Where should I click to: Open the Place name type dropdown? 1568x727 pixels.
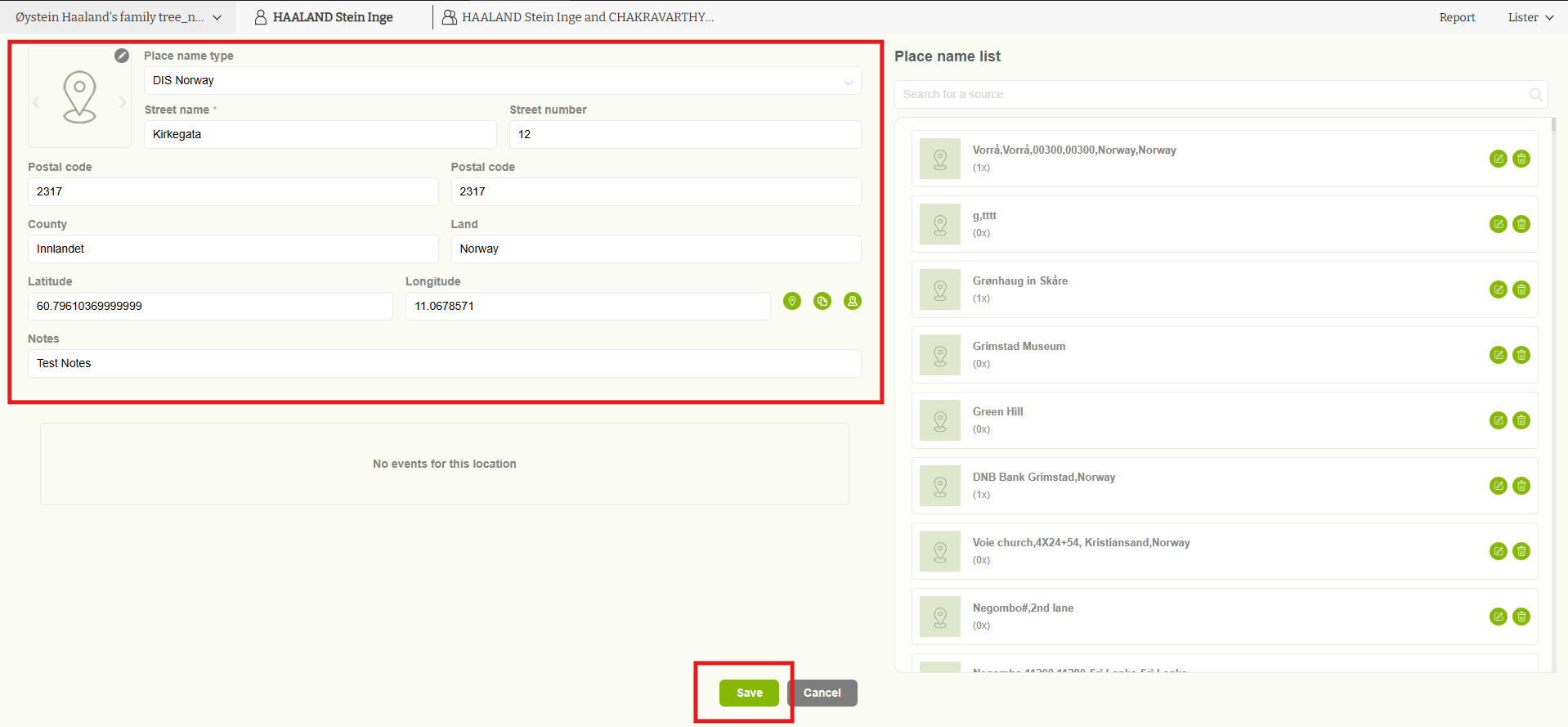pyautogui.click(x=502, y=81)
